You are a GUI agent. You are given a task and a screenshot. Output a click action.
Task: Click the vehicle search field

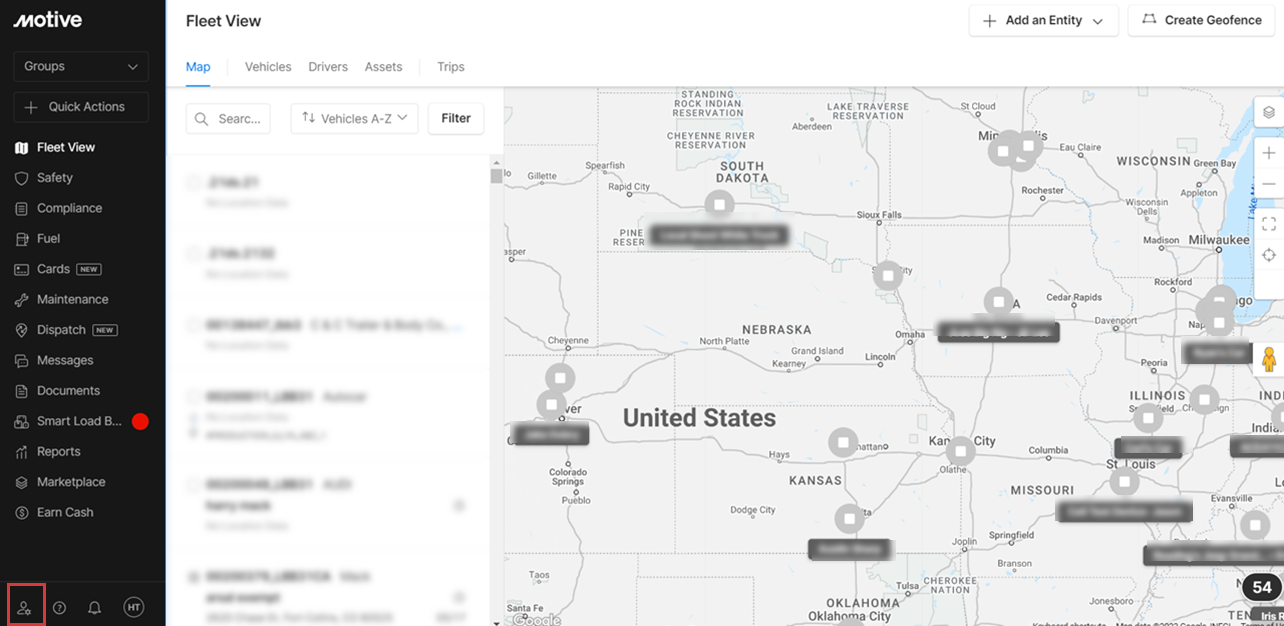click(228, 118)
